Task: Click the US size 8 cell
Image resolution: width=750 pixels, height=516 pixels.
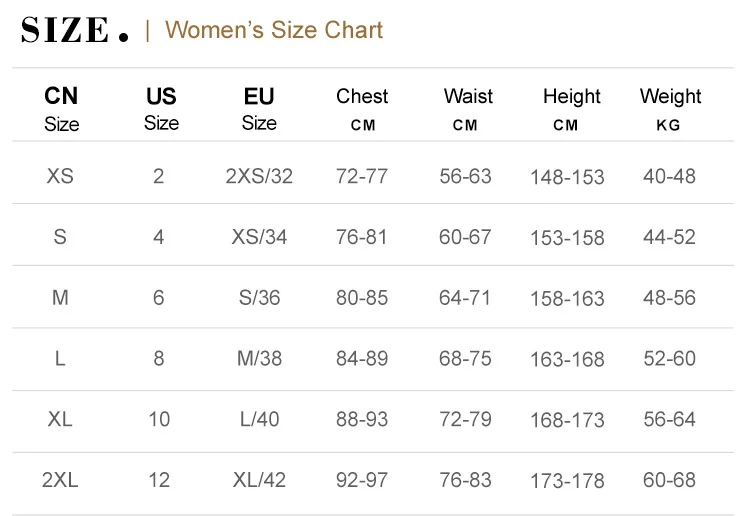Action: coord(159,358)
